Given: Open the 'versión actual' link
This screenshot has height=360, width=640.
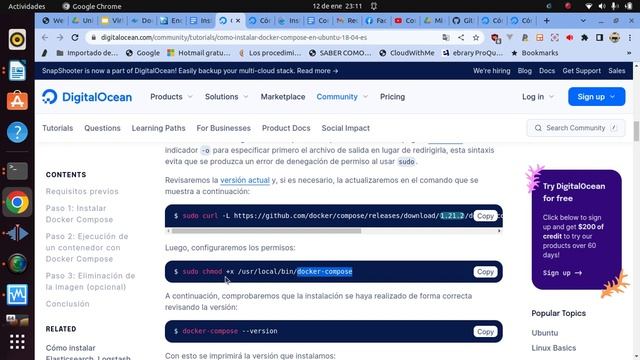Looking at the screenshot, I should [x=245, y=180].
